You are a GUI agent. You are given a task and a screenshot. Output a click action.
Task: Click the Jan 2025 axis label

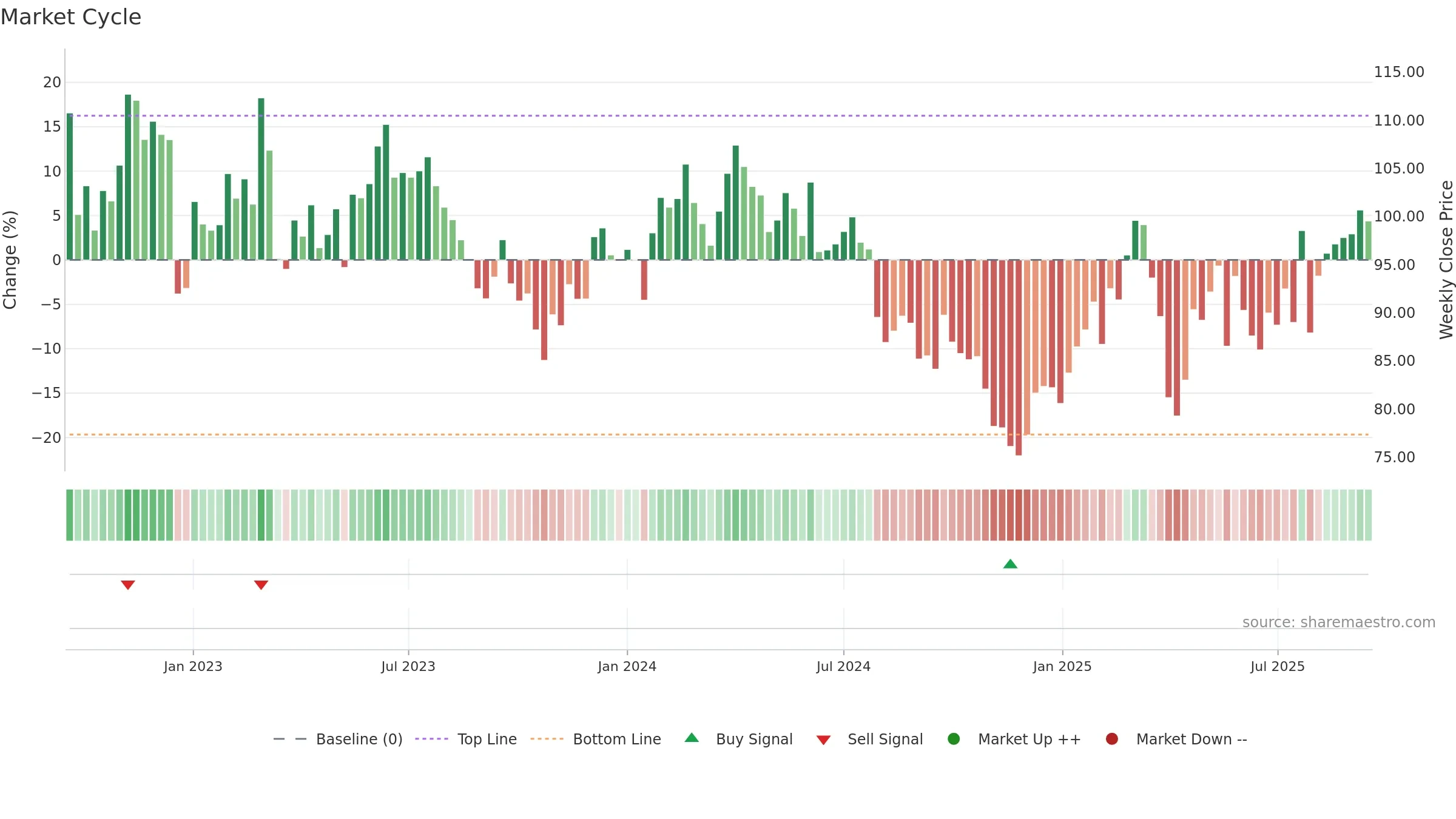click(x=1062, y=666)
